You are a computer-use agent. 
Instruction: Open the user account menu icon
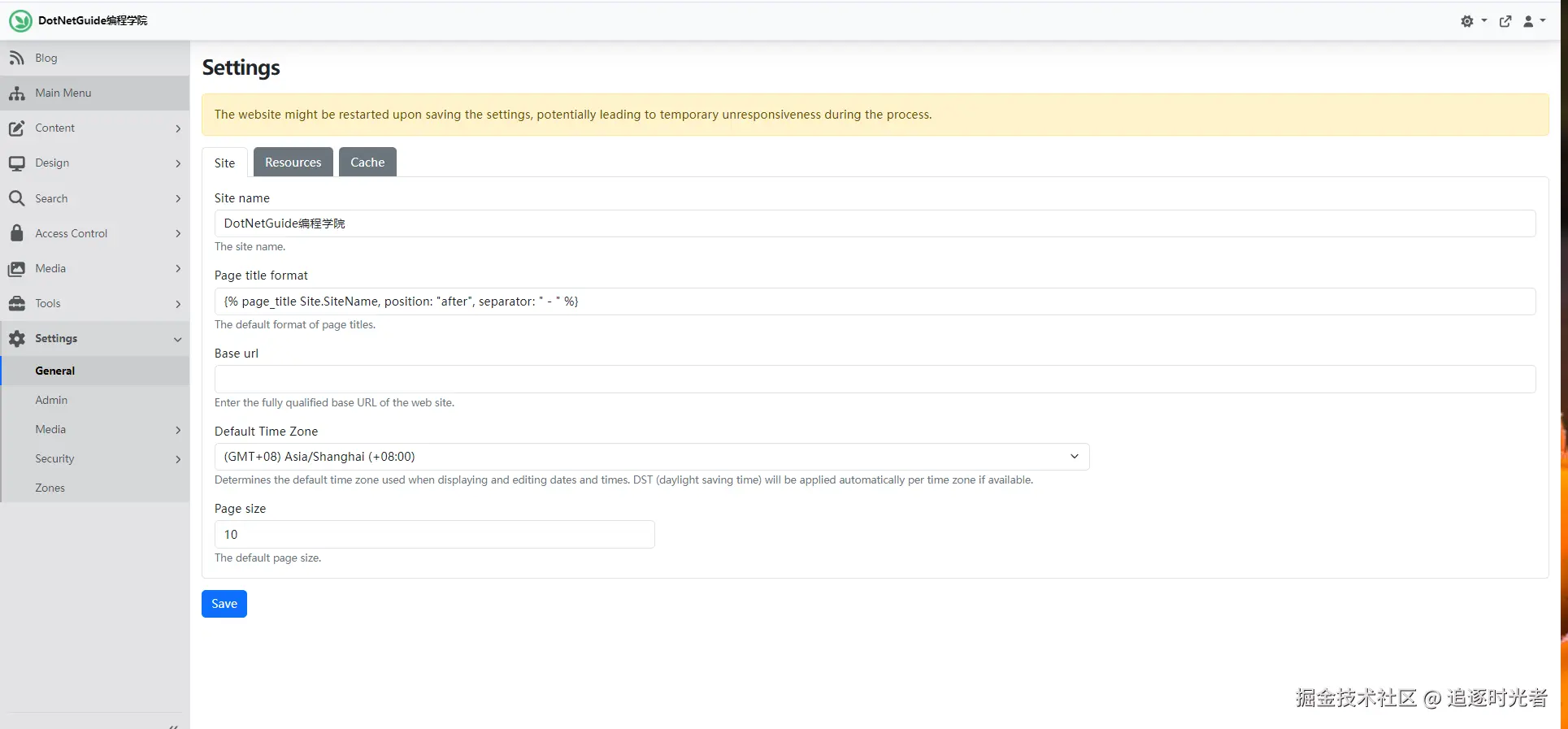(1533, 22)
